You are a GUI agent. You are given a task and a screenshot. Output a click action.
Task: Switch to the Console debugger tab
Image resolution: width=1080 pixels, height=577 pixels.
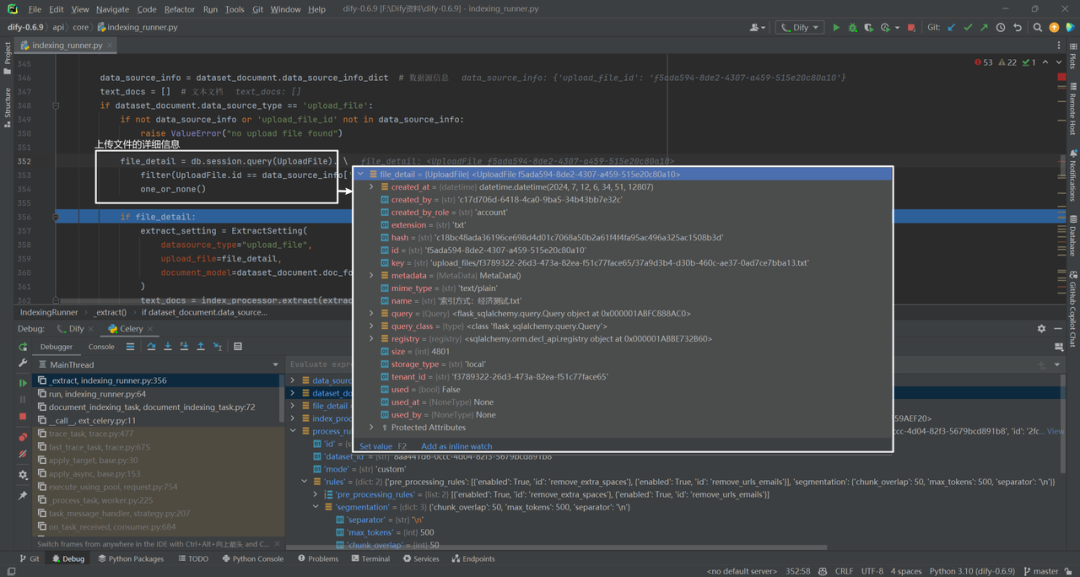pyautogui.click(x=101, y=346)
